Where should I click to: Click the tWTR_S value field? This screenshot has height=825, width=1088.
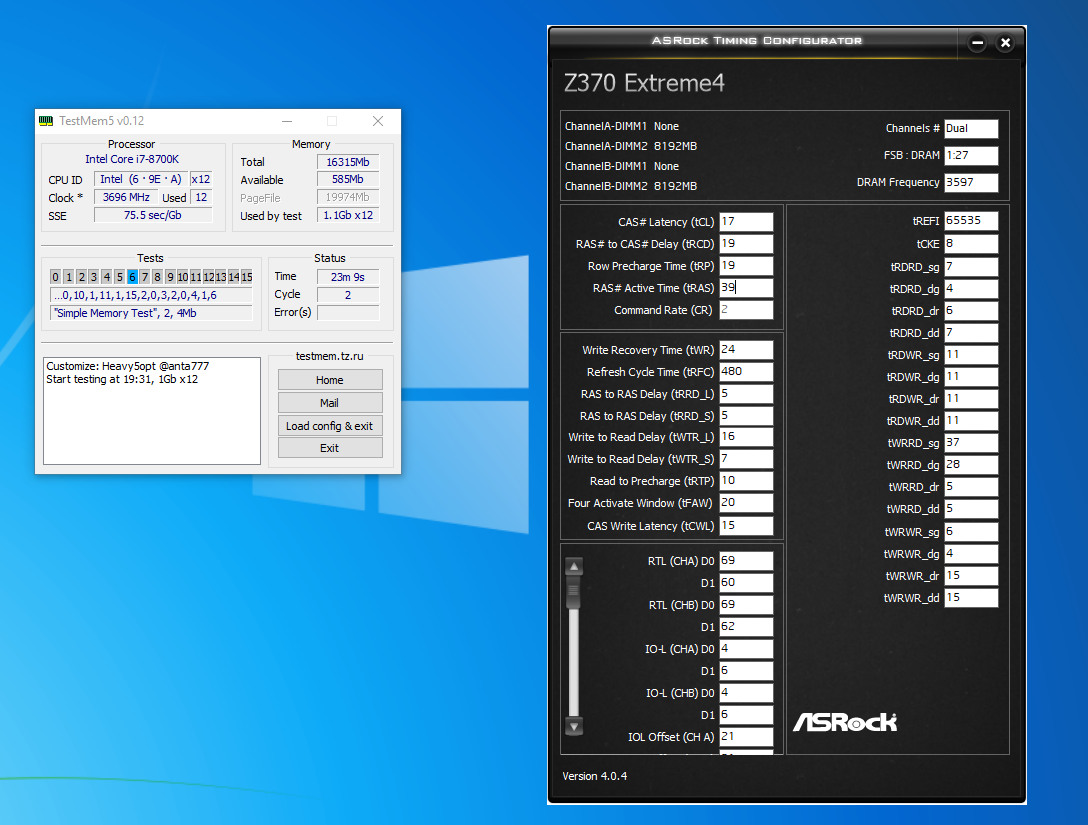click(746, 459)
